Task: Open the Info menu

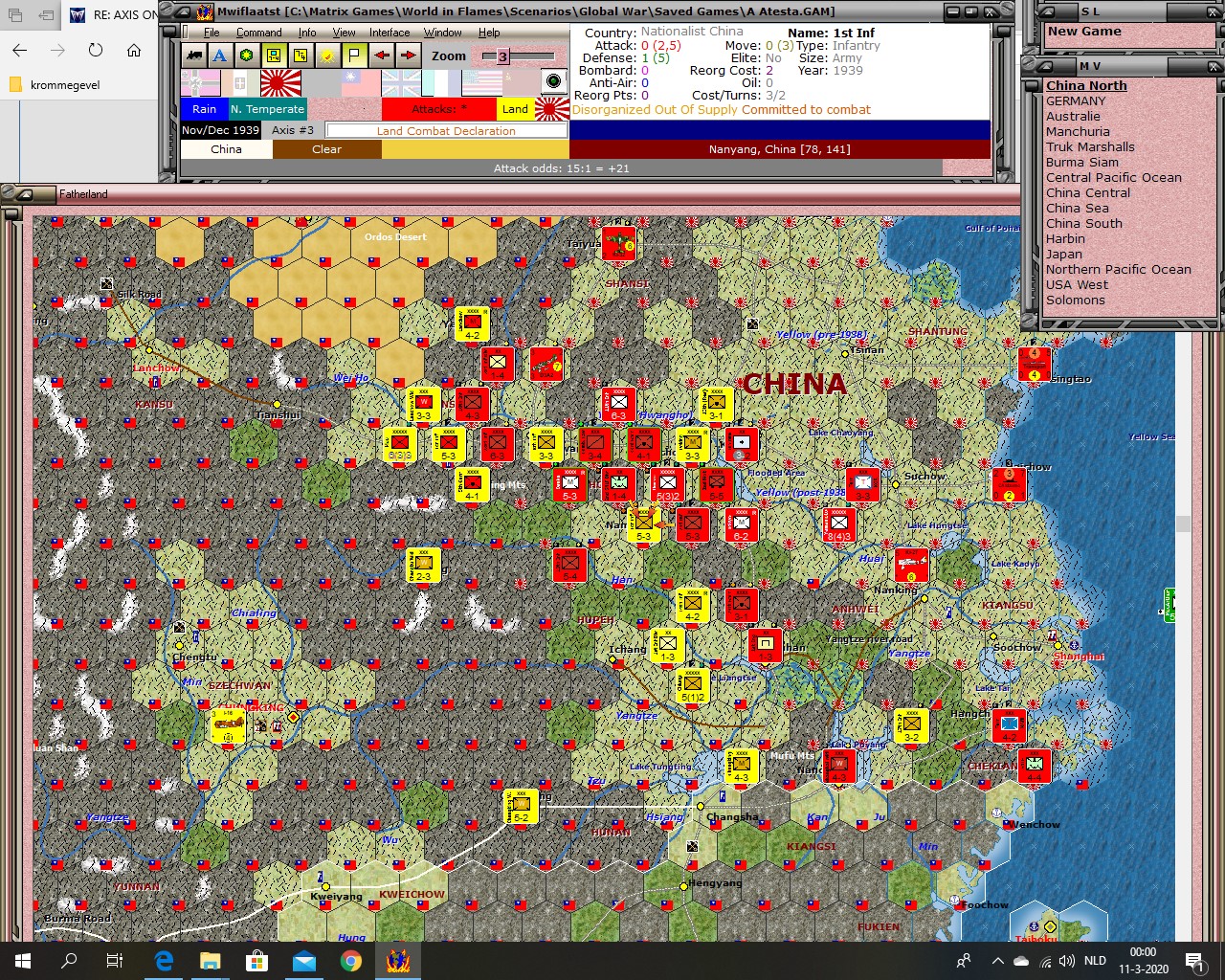Action: pyautogui.click(x=307, y=33)
